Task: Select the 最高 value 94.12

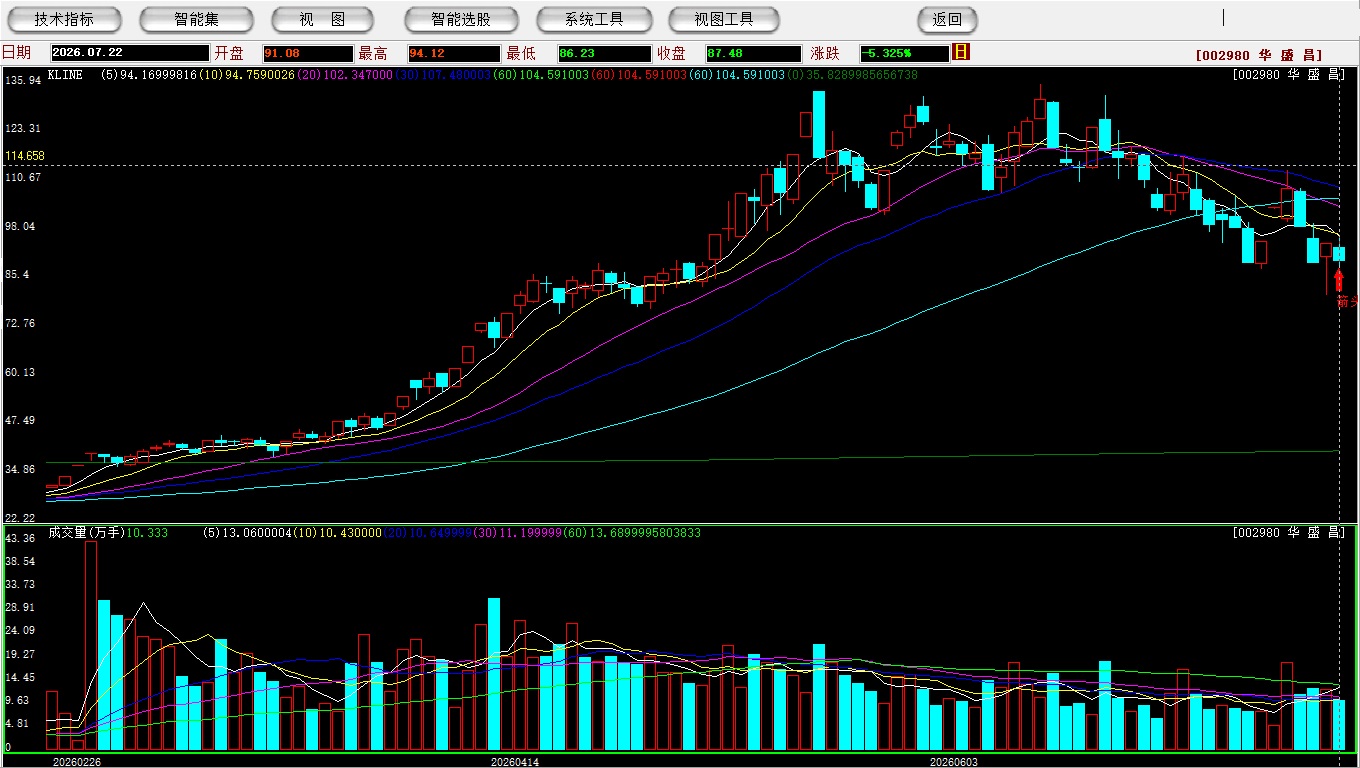Action: coord(453,53)
